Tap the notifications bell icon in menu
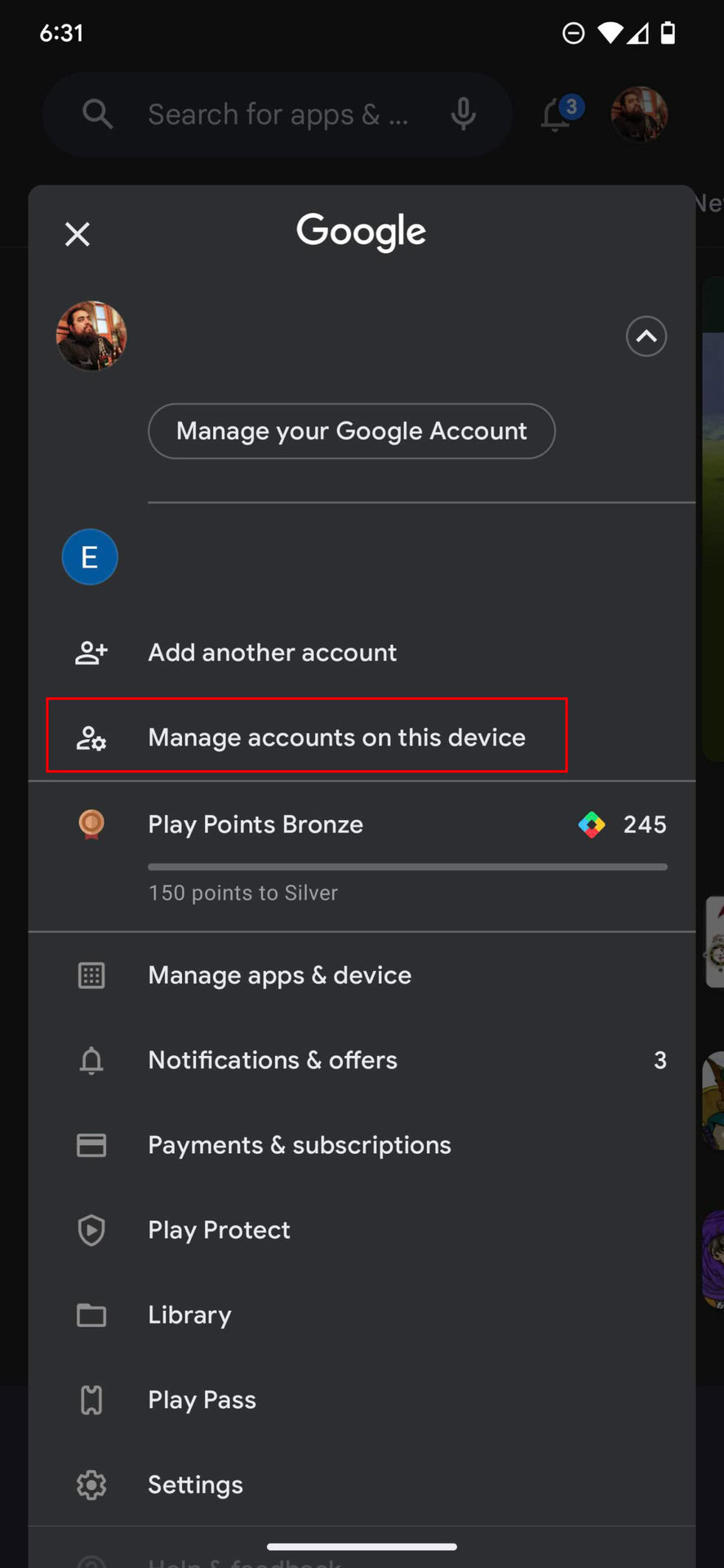The width and height of the screenshot is (724, 1568). point(91,1060)
